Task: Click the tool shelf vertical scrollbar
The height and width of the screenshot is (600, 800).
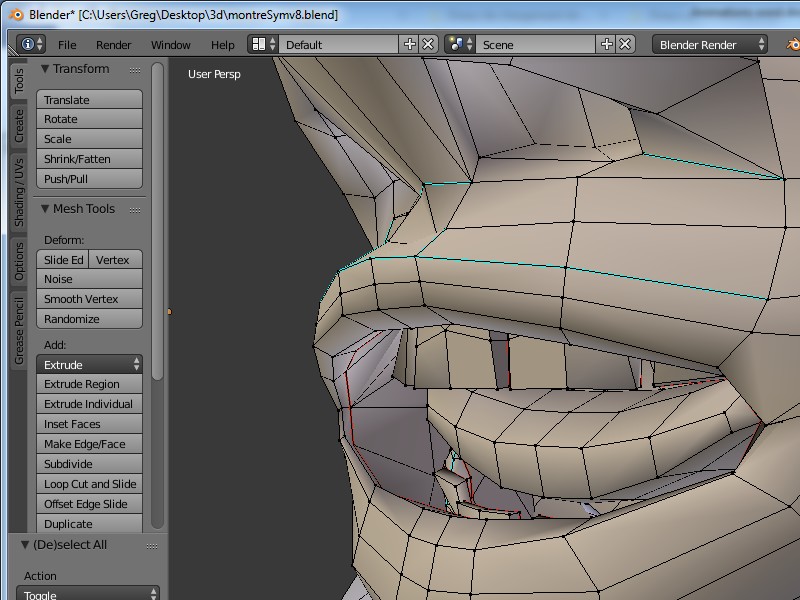Action: (x=157, y=221)
